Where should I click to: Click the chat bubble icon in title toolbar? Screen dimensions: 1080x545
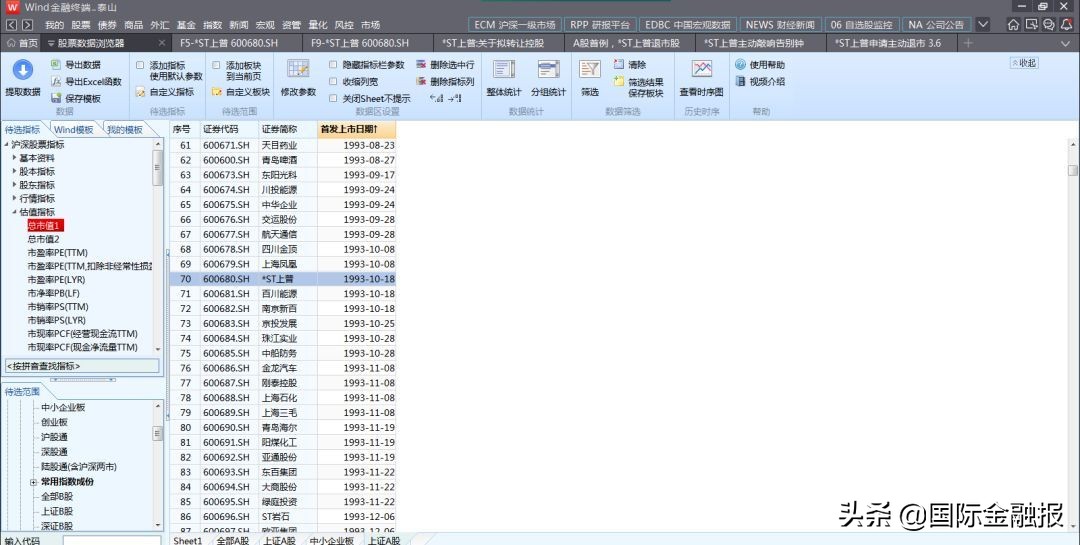coord(1048,25)
